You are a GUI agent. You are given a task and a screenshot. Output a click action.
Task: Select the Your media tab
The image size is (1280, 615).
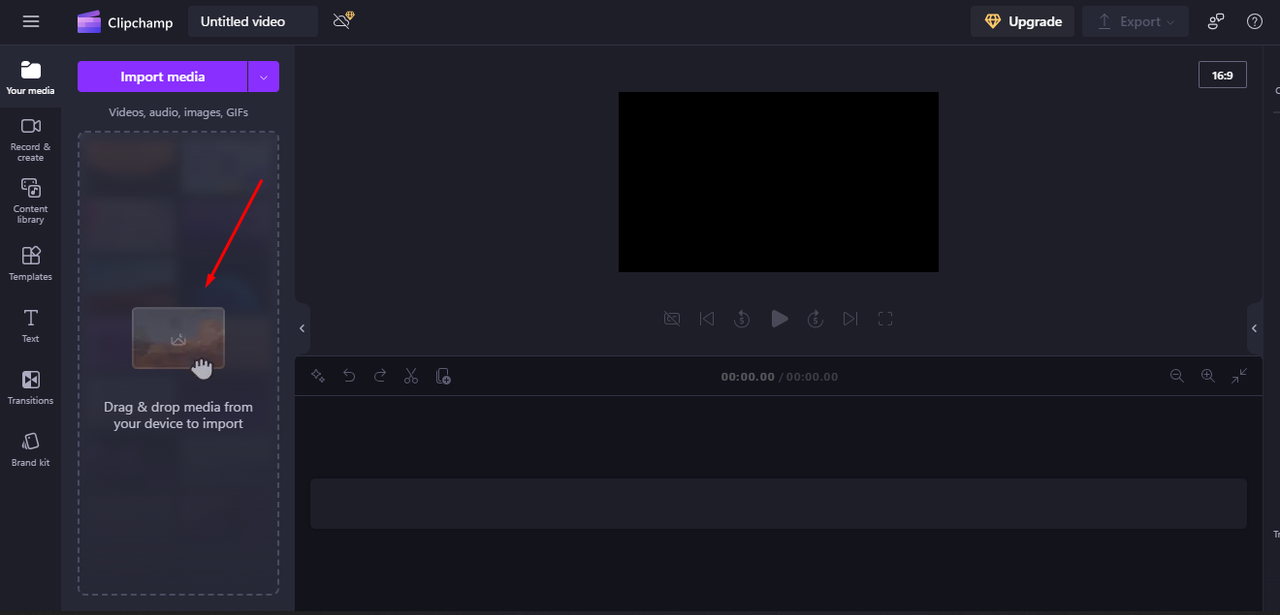[30, 78]
